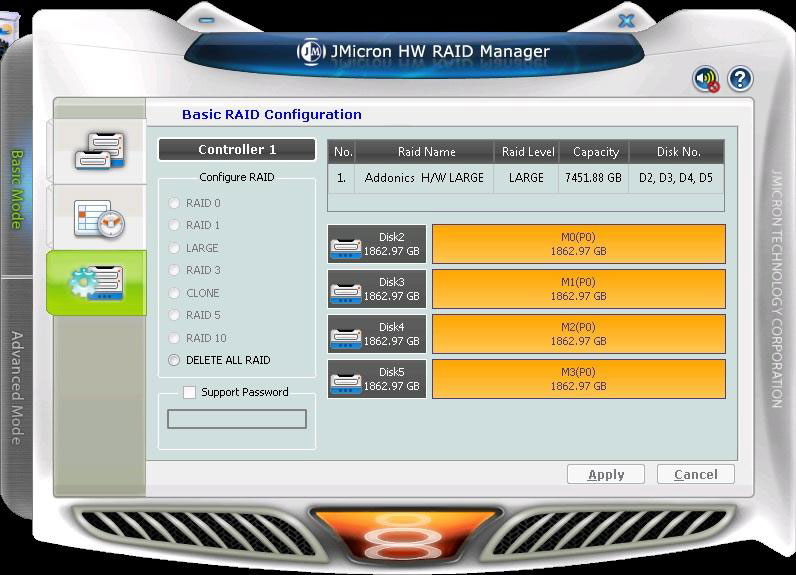Viewport: 796px width, 575px height.
Task: Open the event log schedule sidebar icon
Action: point(99,219)
